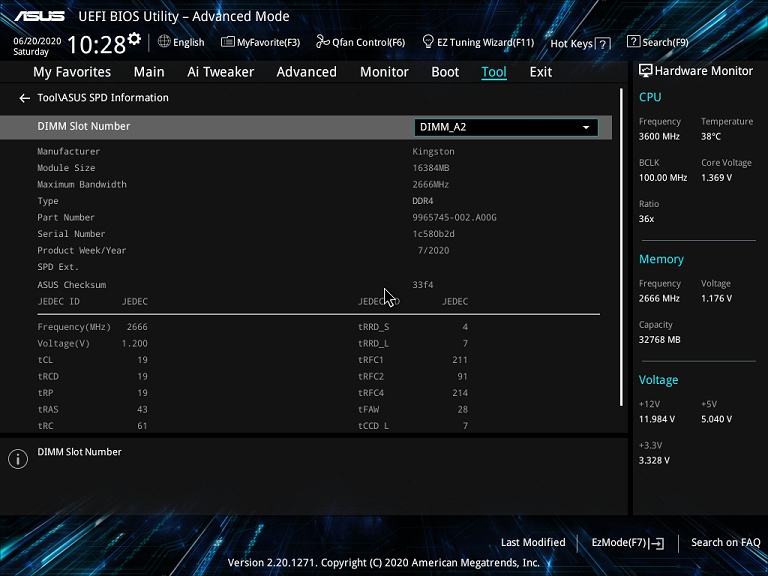This screenshot has height=576, width=768.
Task: Click the Hot Keys label
Action: tap(572, 44)
